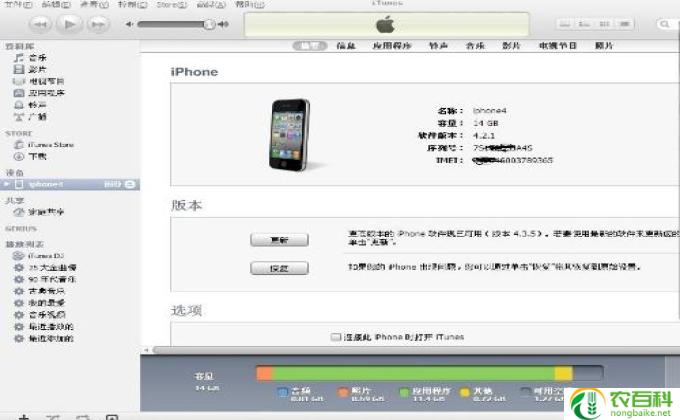Click the play button
Screen dimensions: 680x420
click(x=69, y=24)
